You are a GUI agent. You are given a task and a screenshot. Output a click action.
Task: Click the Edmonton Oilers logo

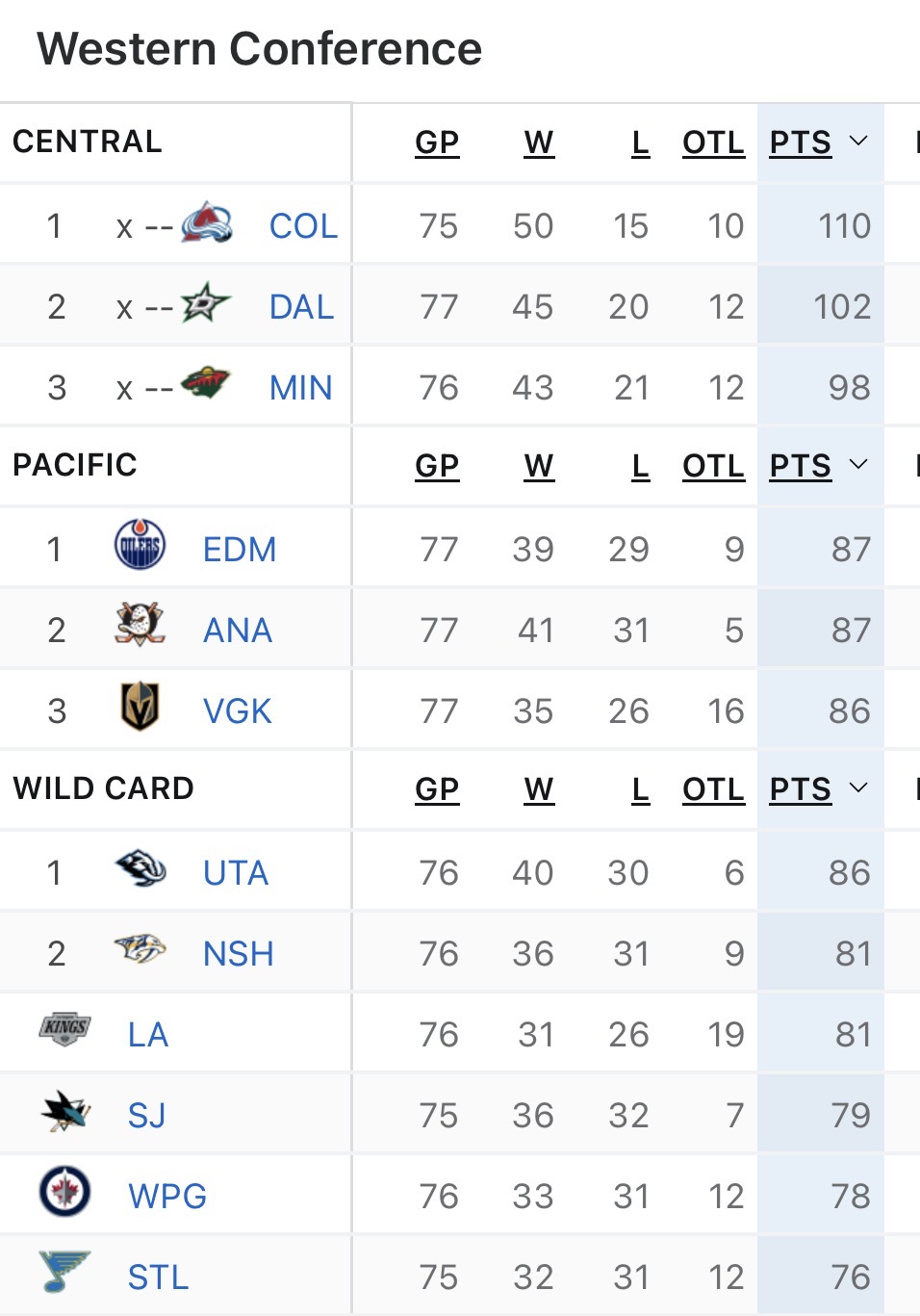tap(140, 545)
